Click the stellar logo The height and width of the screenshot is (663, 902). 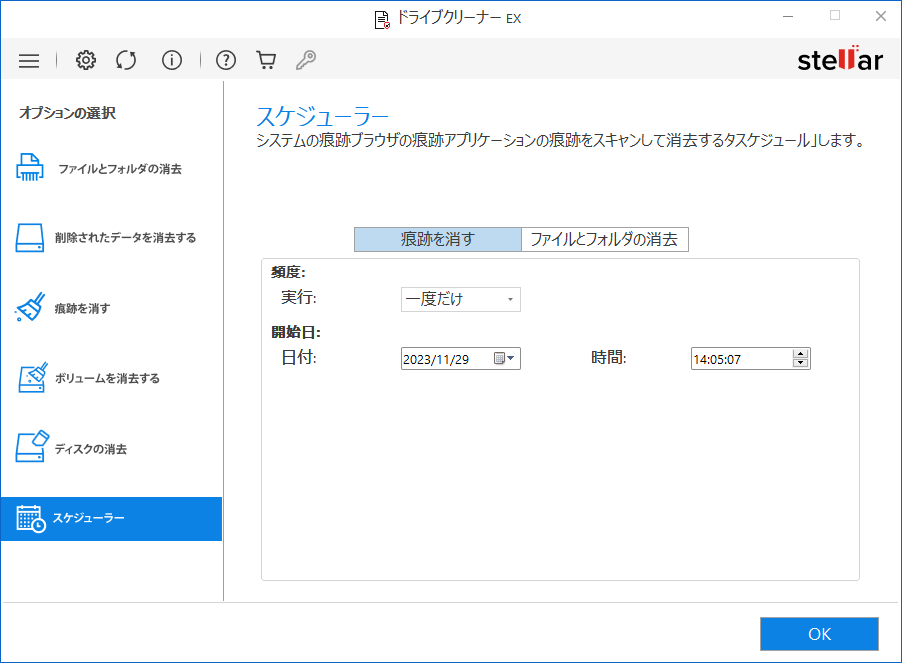click(841, 59)
